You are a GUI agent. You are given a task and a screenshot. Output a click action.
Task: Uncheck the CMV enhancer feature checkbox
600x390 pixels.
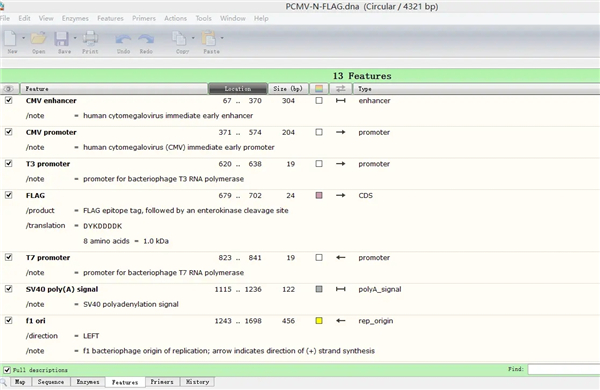click(x=8, y=100)
